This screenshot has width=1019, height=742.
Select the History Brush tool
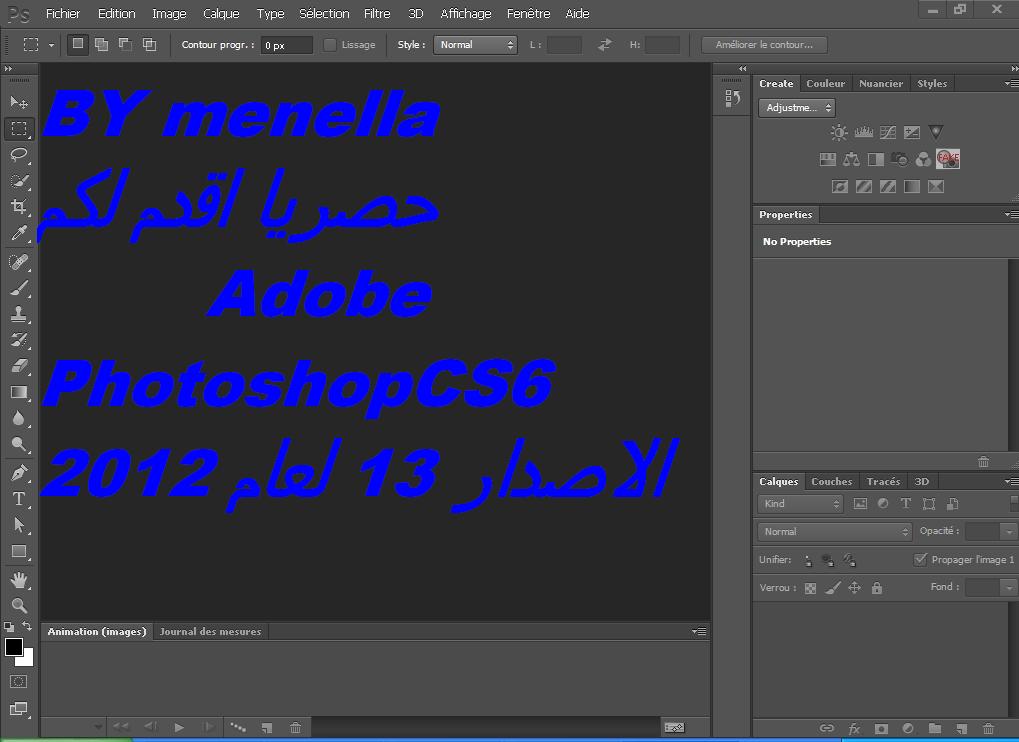click(19, 339)
